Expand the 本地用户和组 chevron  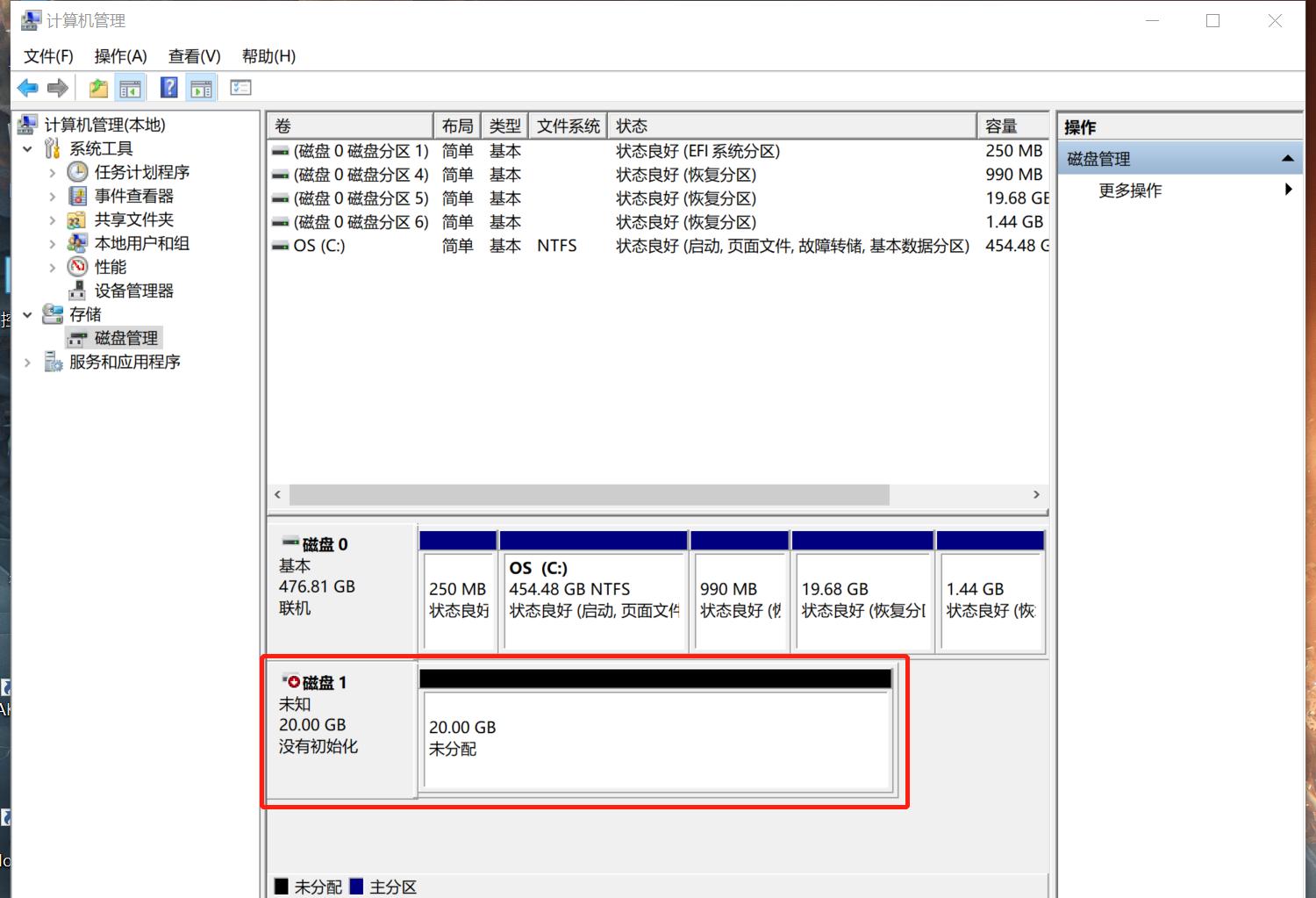click(x=52, y=244)
